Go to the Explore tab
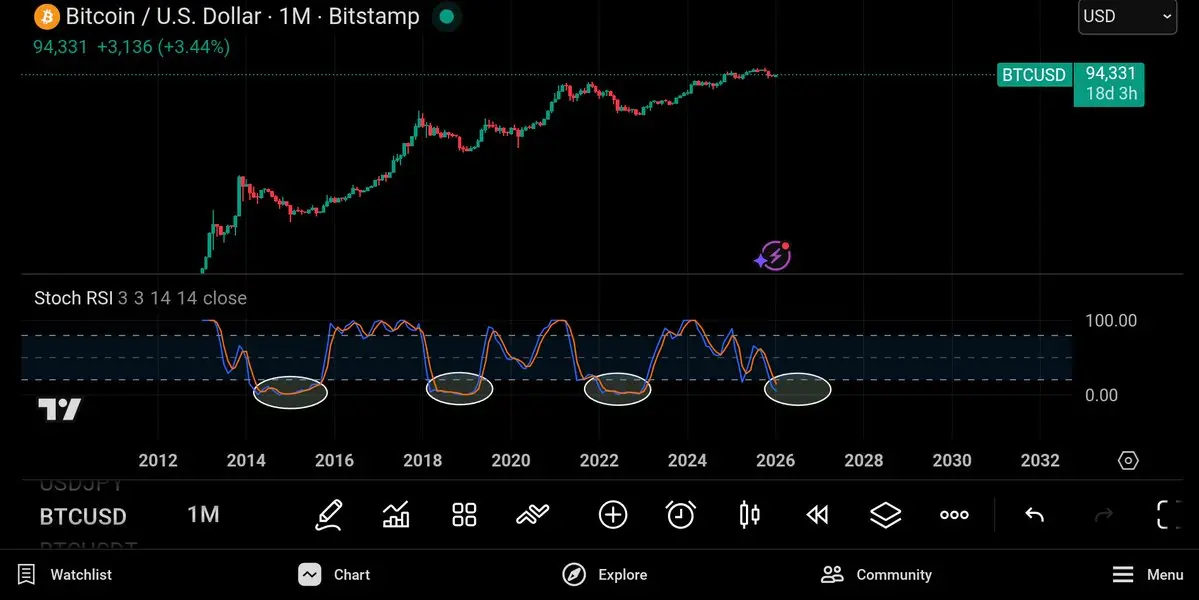This screenshot has height=600, width=1199. point(604,575)
